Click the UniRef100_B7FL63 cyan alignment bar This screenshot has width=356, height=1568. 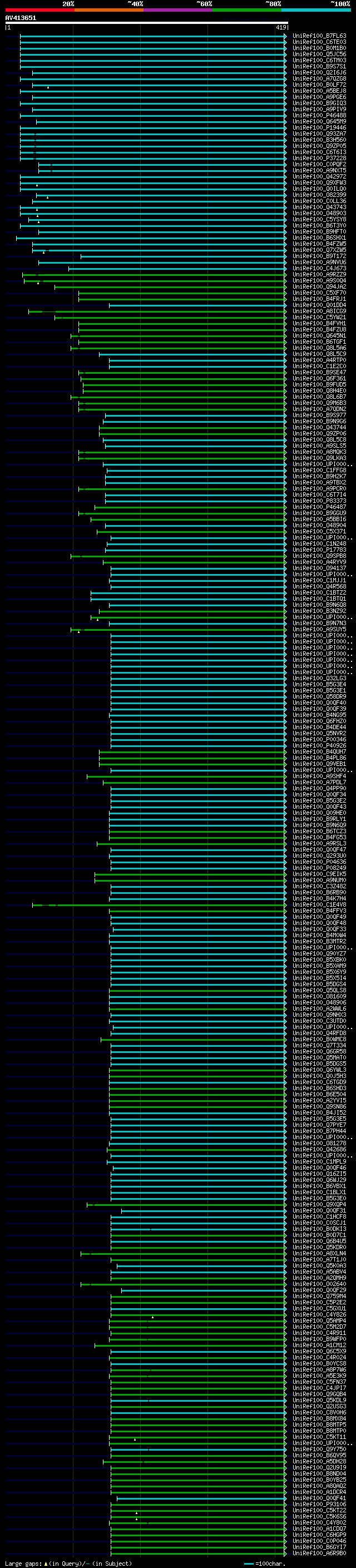coord(152,36)
